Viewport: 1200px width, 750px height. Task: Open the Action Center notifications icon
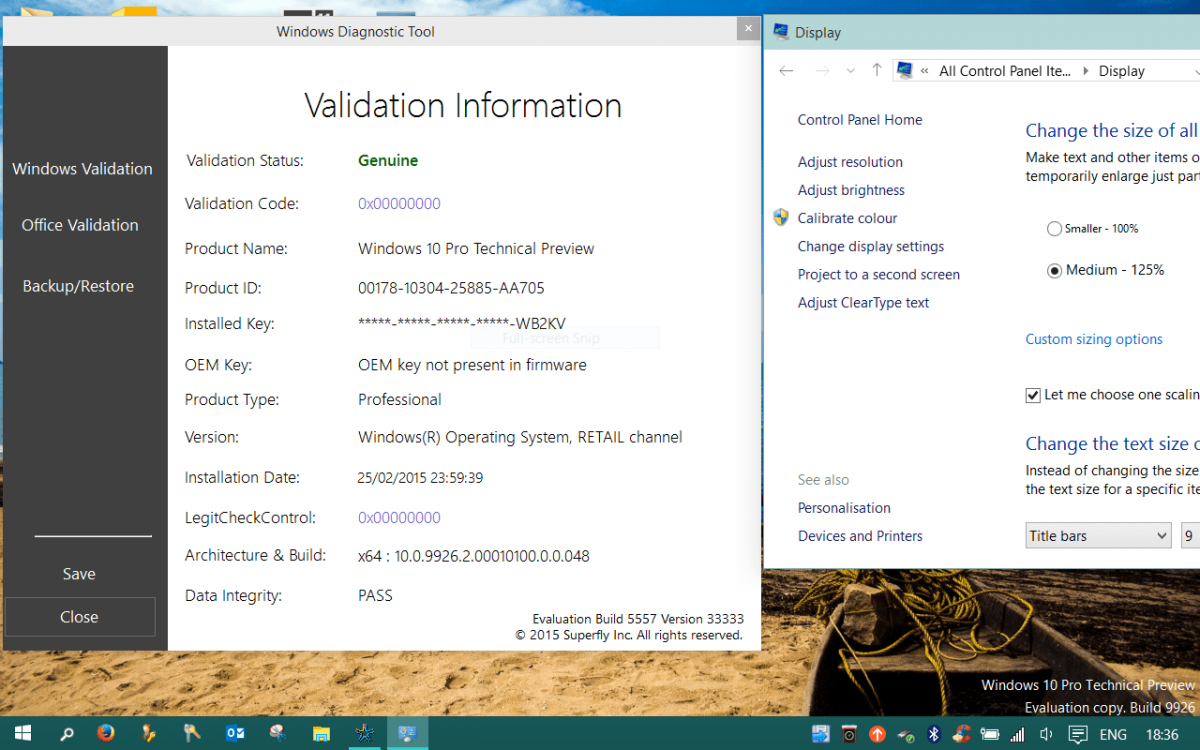pyautogui.click(x=1078, y=734)
